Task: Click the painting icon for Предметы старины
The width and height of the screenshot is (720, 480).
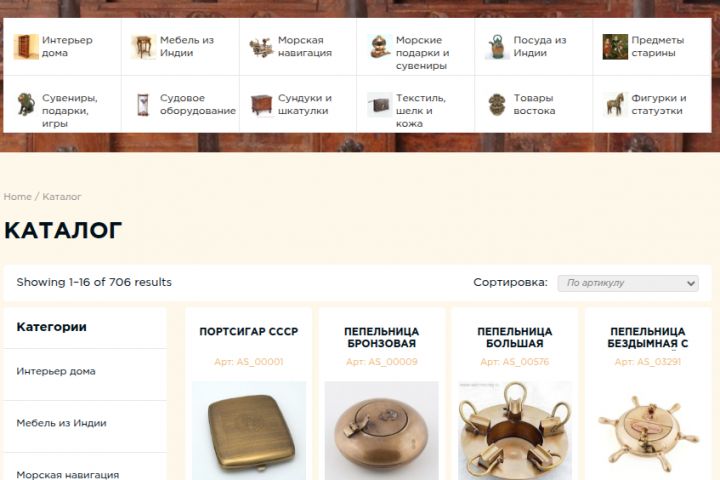Action: (x=615, y=47)
